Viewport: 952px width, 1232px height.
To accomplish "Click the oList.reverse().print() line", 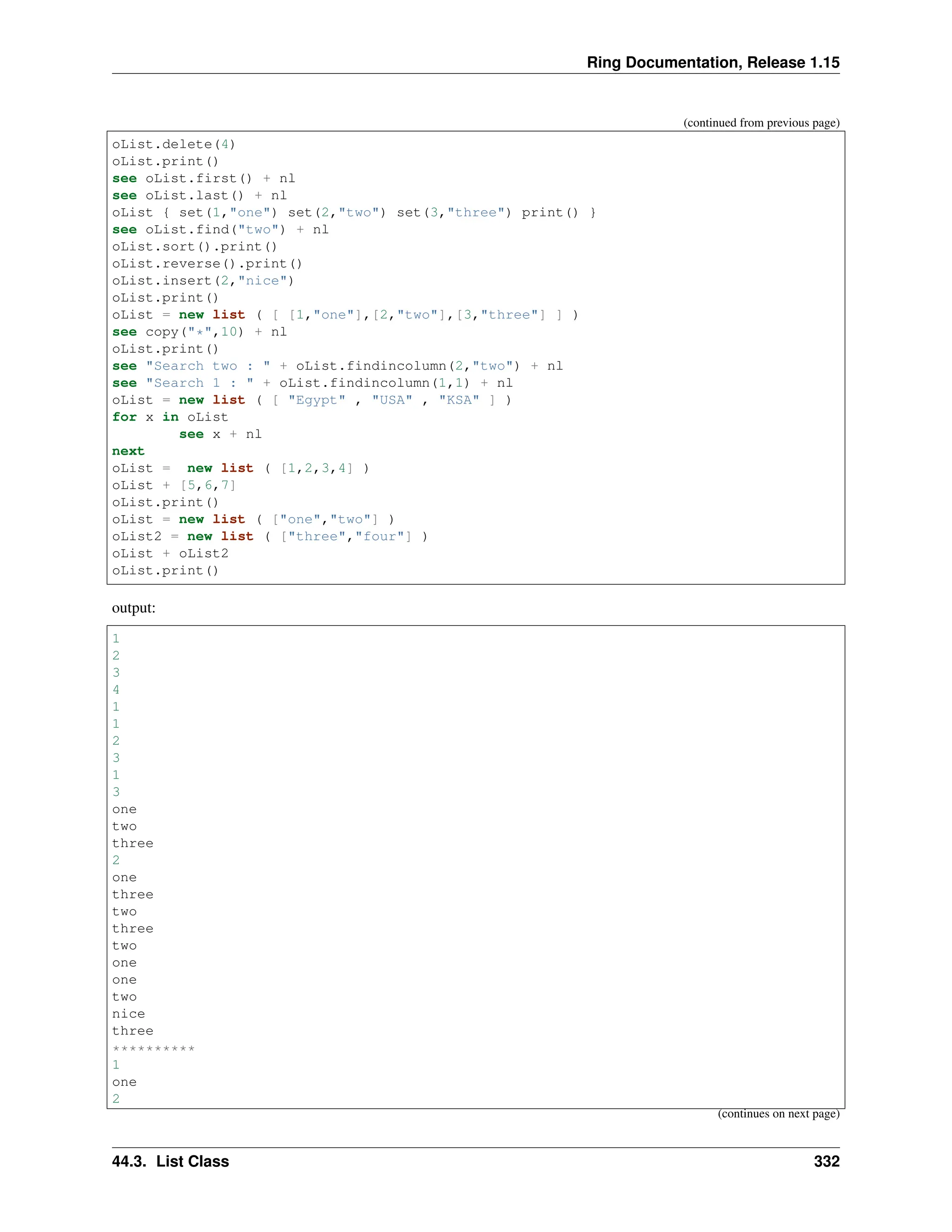I will point(206,264).
